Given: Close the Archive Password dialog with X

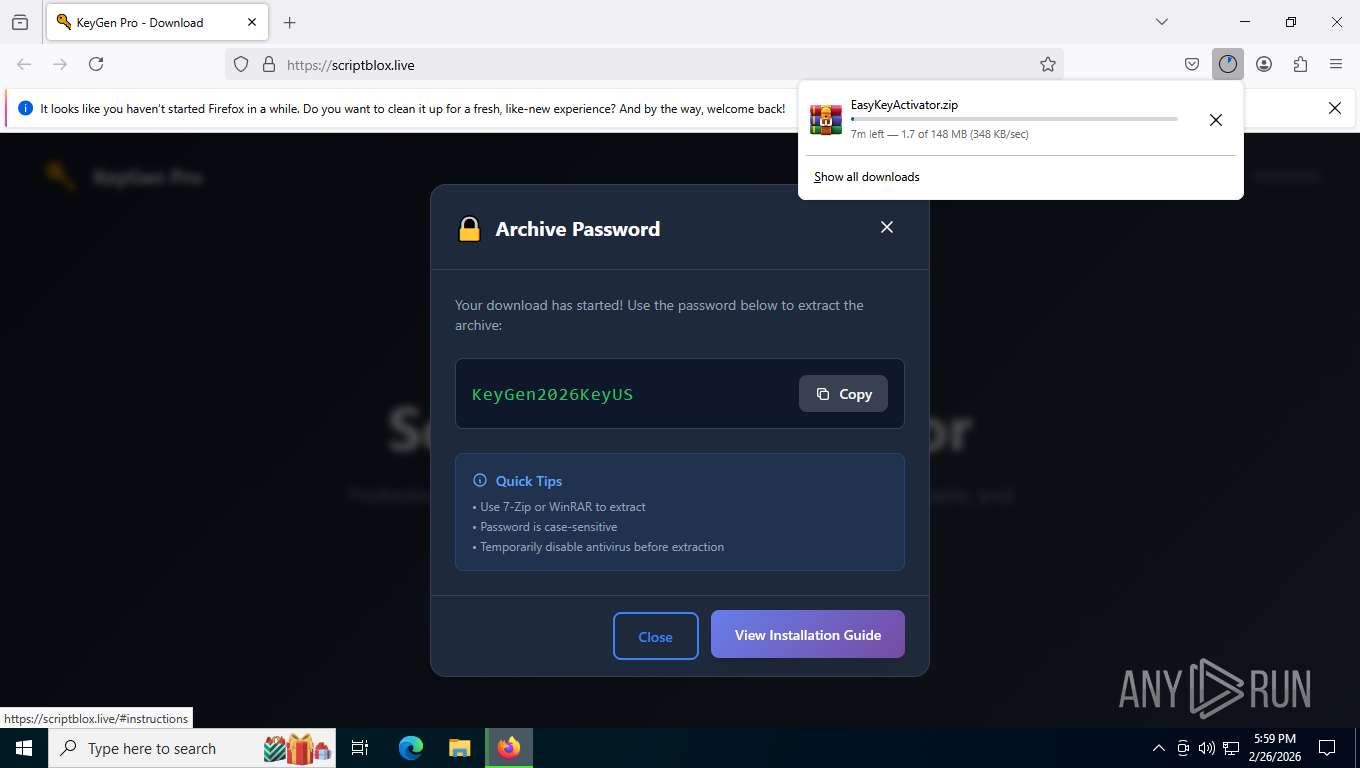Looking at the screenshot, I should (x=886, y=227).
